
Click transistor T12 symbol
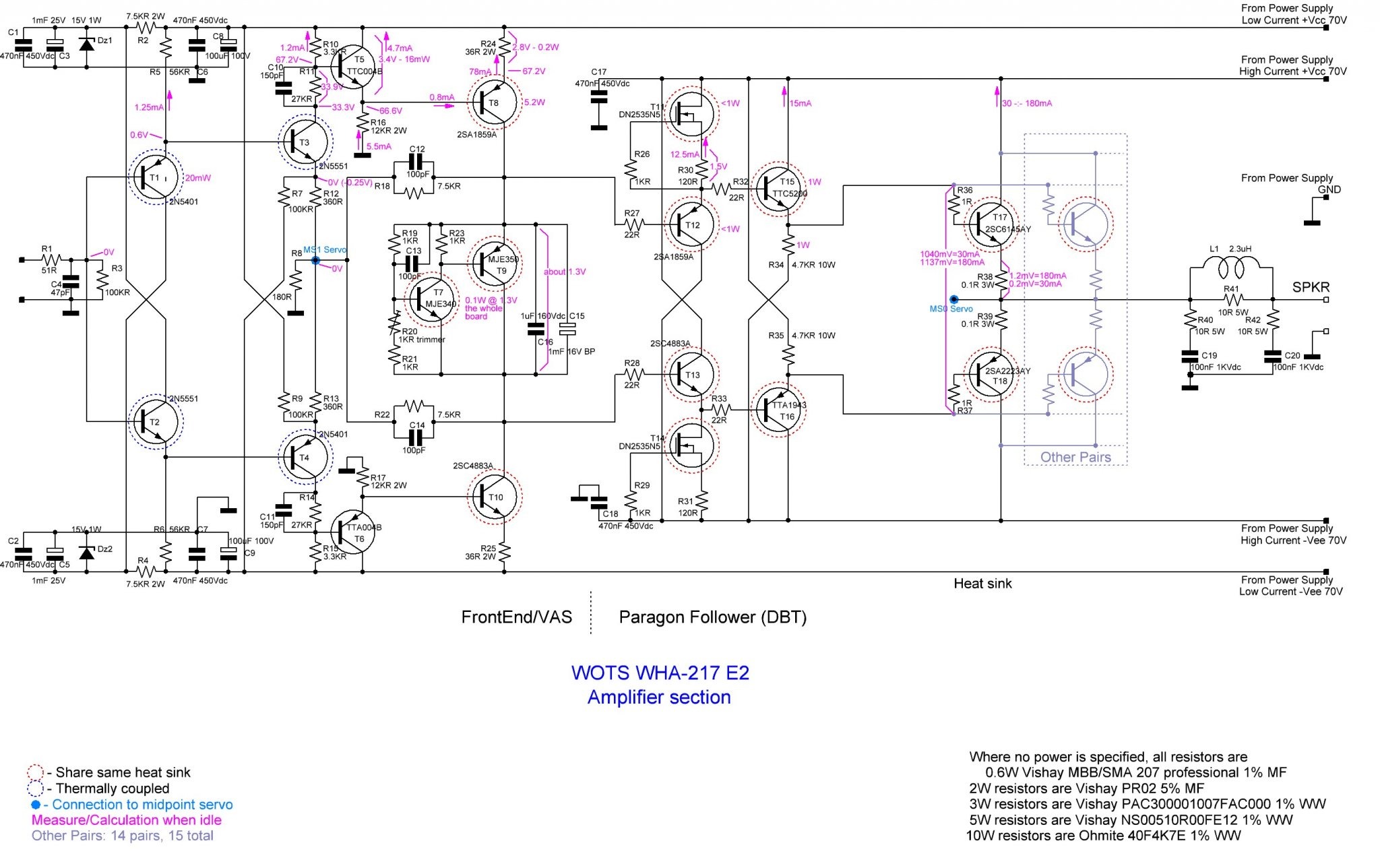(692, 225)
